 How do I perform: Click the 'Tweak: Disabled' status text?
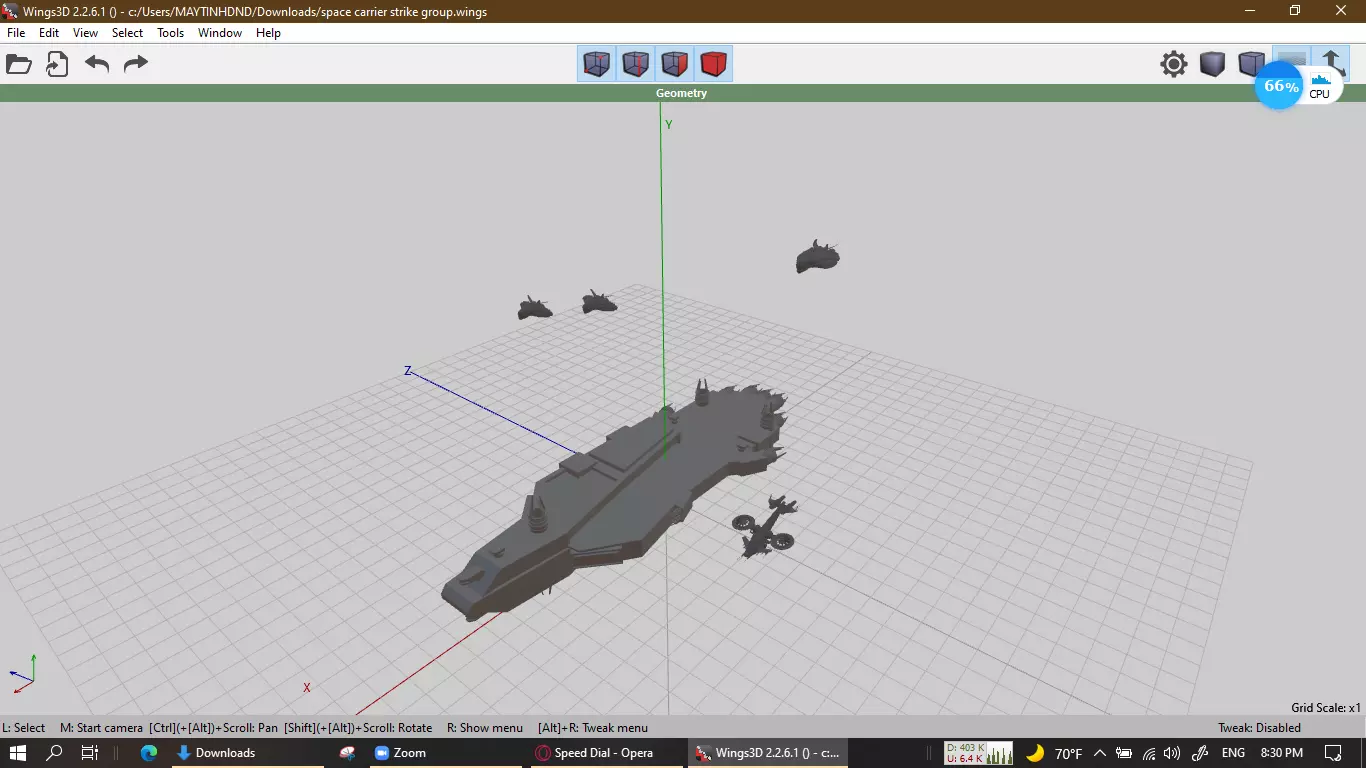pyautogui.click(x=1259, y=728)
